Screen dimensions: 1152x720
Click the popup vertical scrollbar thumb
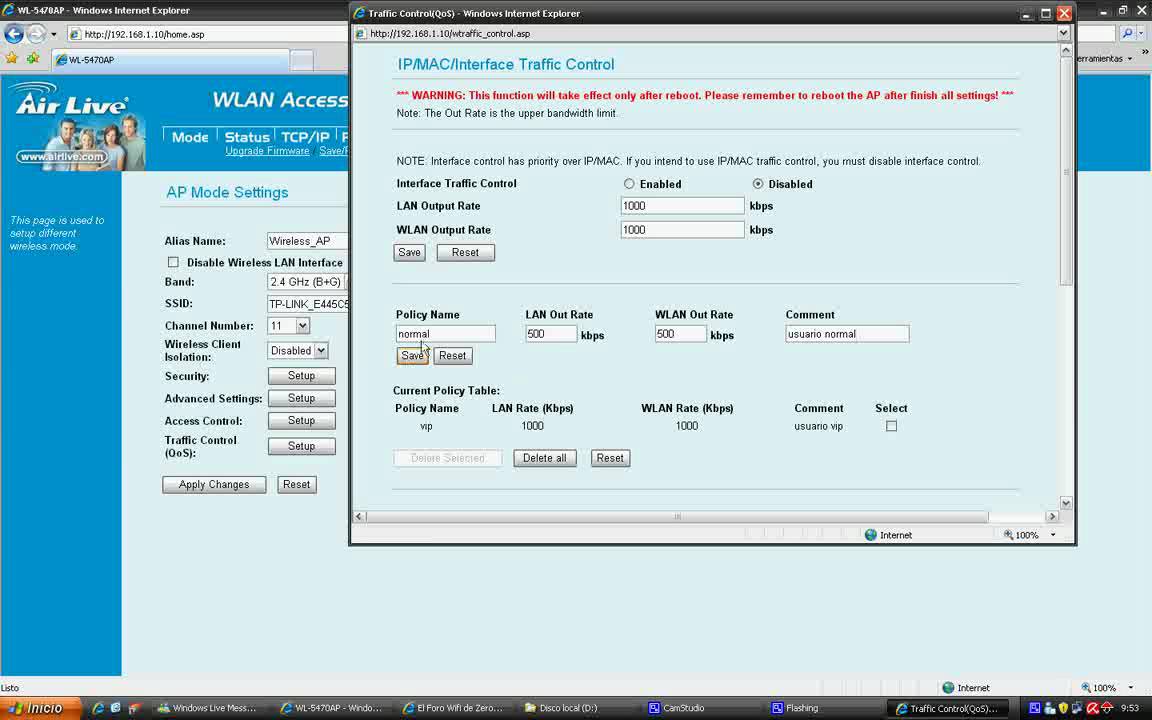coord(1066,172)
